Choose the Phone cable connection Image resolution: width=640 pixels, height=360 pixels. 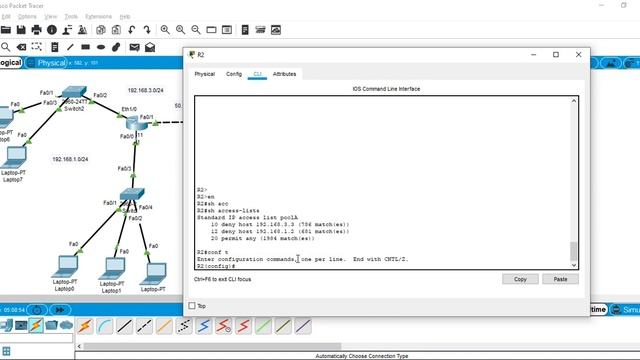184,326
